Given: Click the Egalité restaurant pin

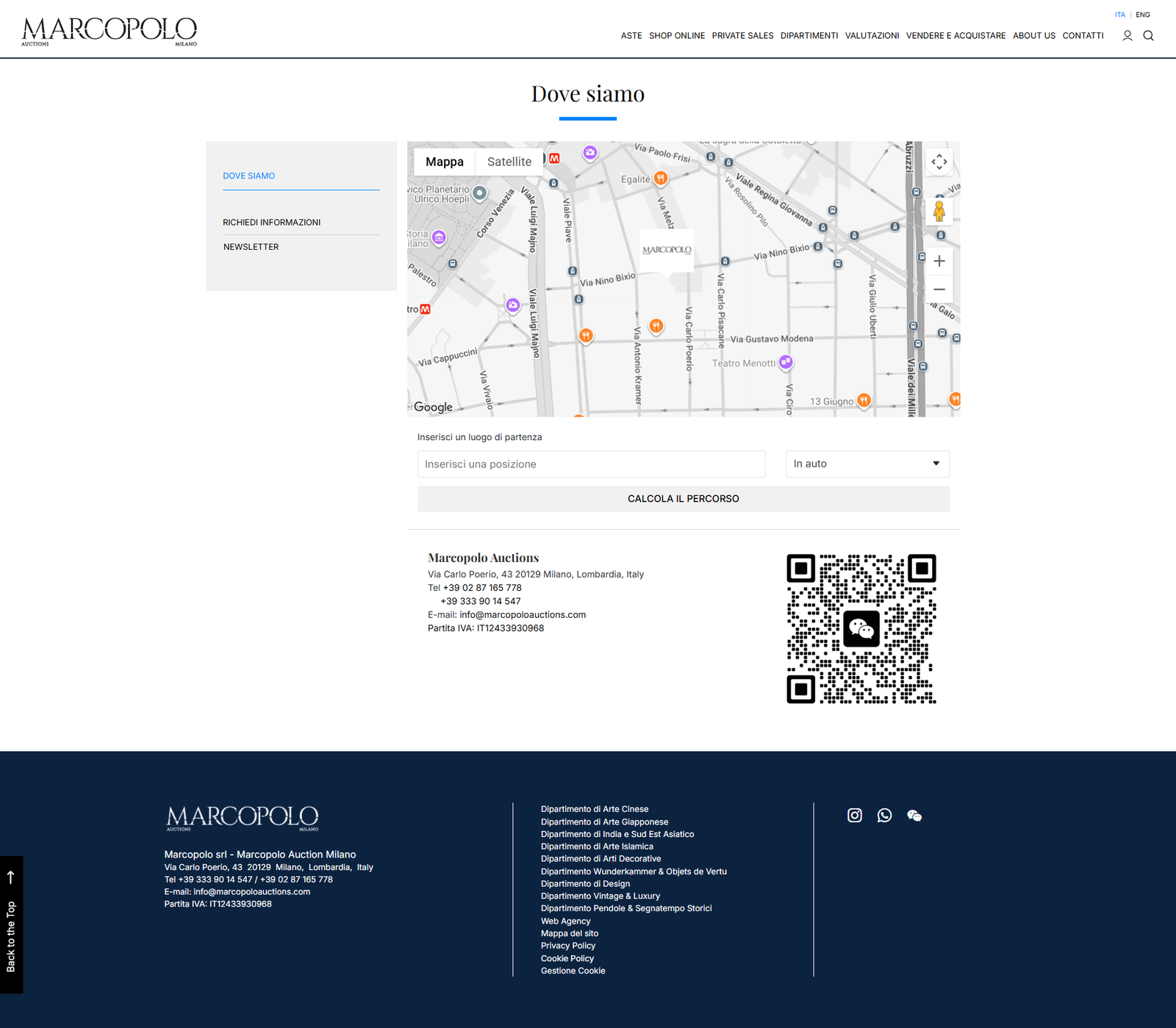Looking at the screenshot, I should pos(661,178).
